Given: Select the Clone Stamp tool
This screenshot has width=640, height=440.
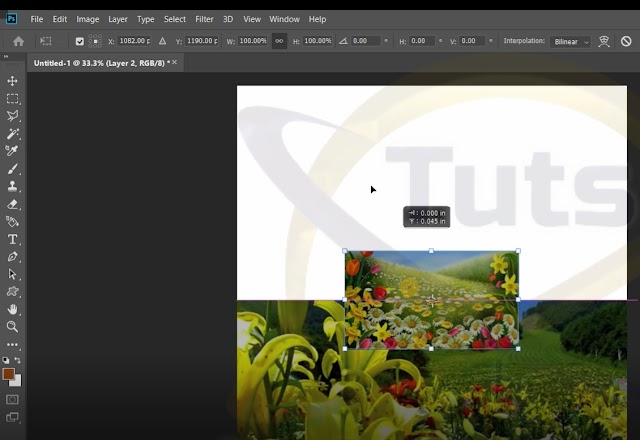Looking at the screenshot, I should 12,186.
